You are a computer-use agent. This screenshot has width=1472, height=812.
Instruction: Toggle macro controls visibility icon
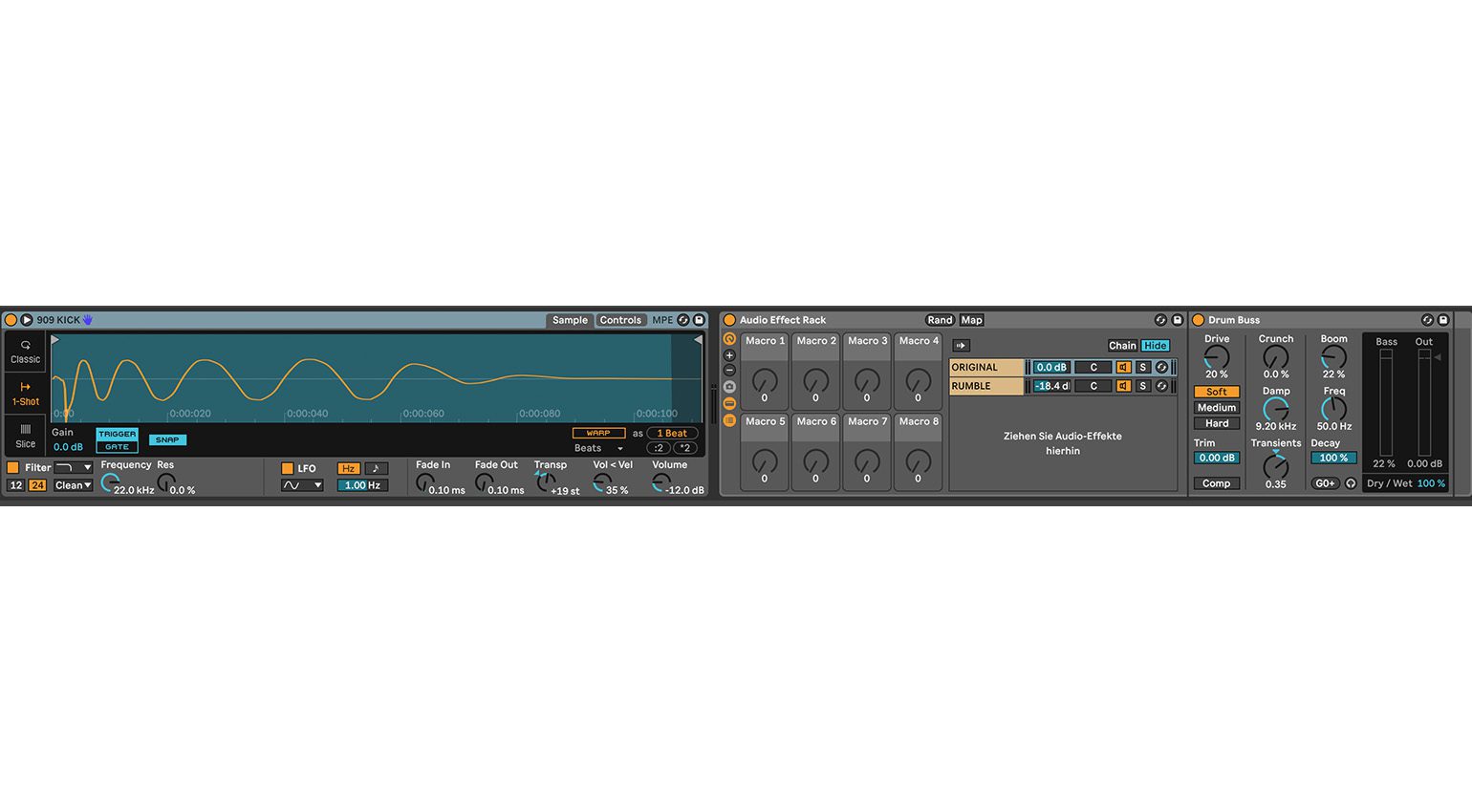coord(729,339)
